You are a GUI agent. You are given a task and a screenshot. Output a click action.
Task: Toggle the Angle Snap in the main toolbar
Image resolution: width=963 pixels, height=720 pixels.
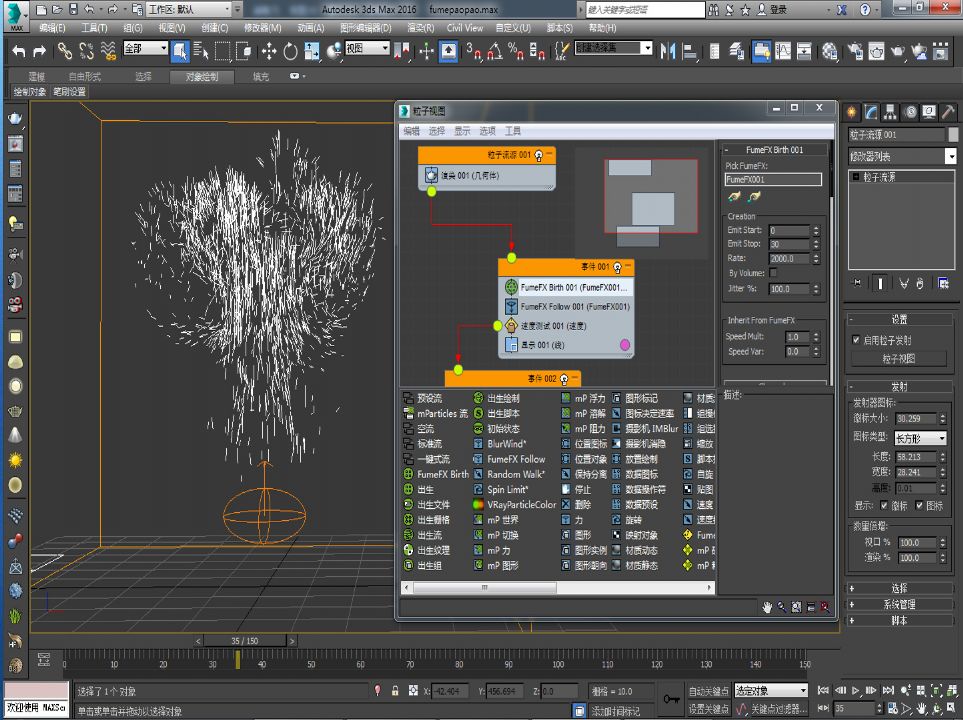(x=494, y=51)
